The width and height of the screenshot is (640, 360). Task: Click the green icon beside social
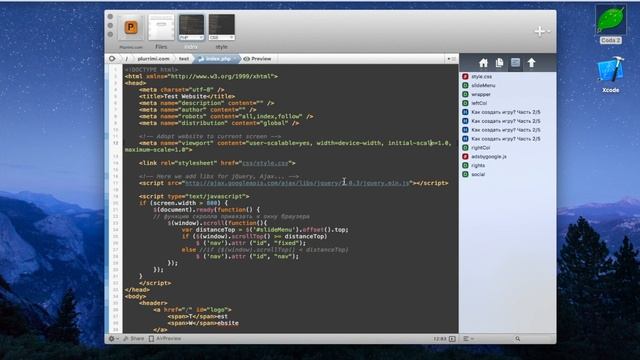click(x=465, y=174)
